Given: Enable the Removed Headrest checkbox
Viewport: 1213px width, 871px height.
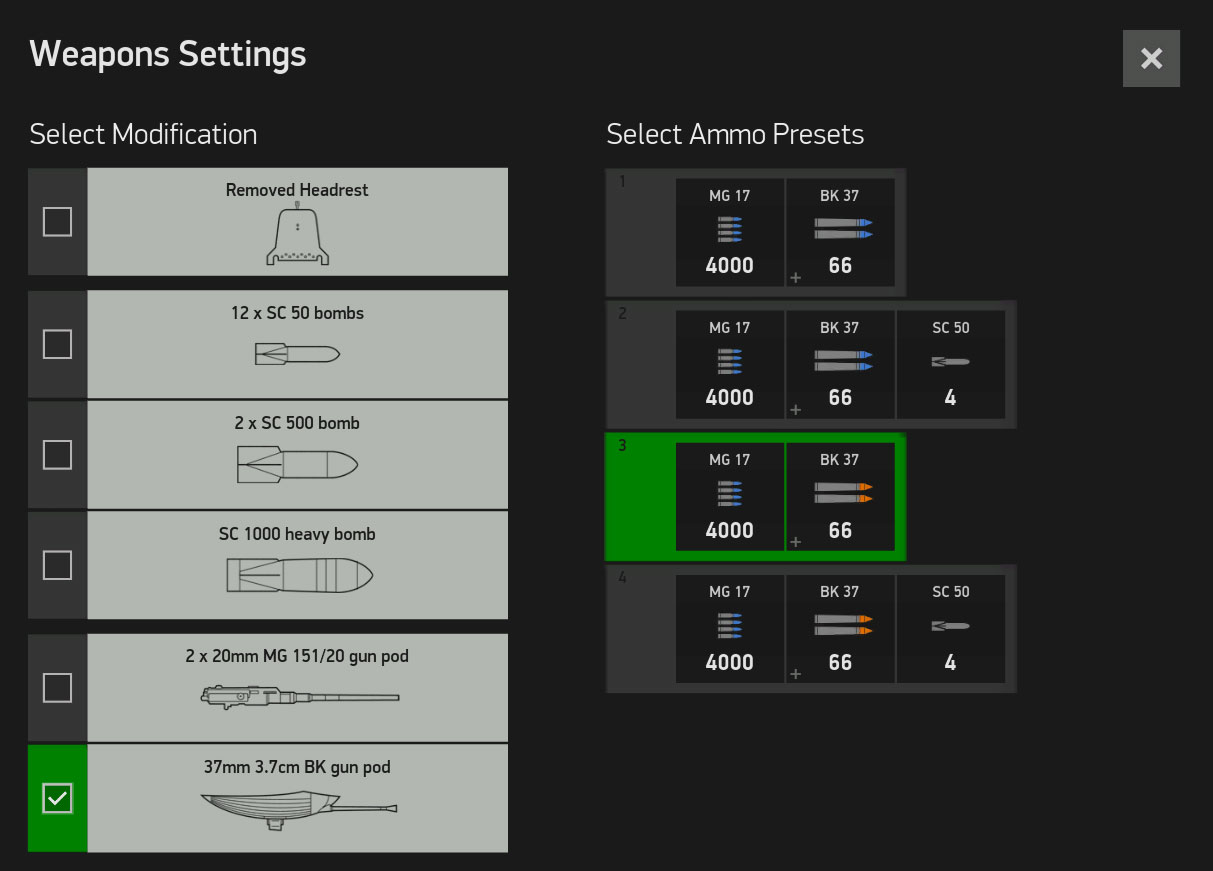Looking at the screenshot, I should coord(57,222).
